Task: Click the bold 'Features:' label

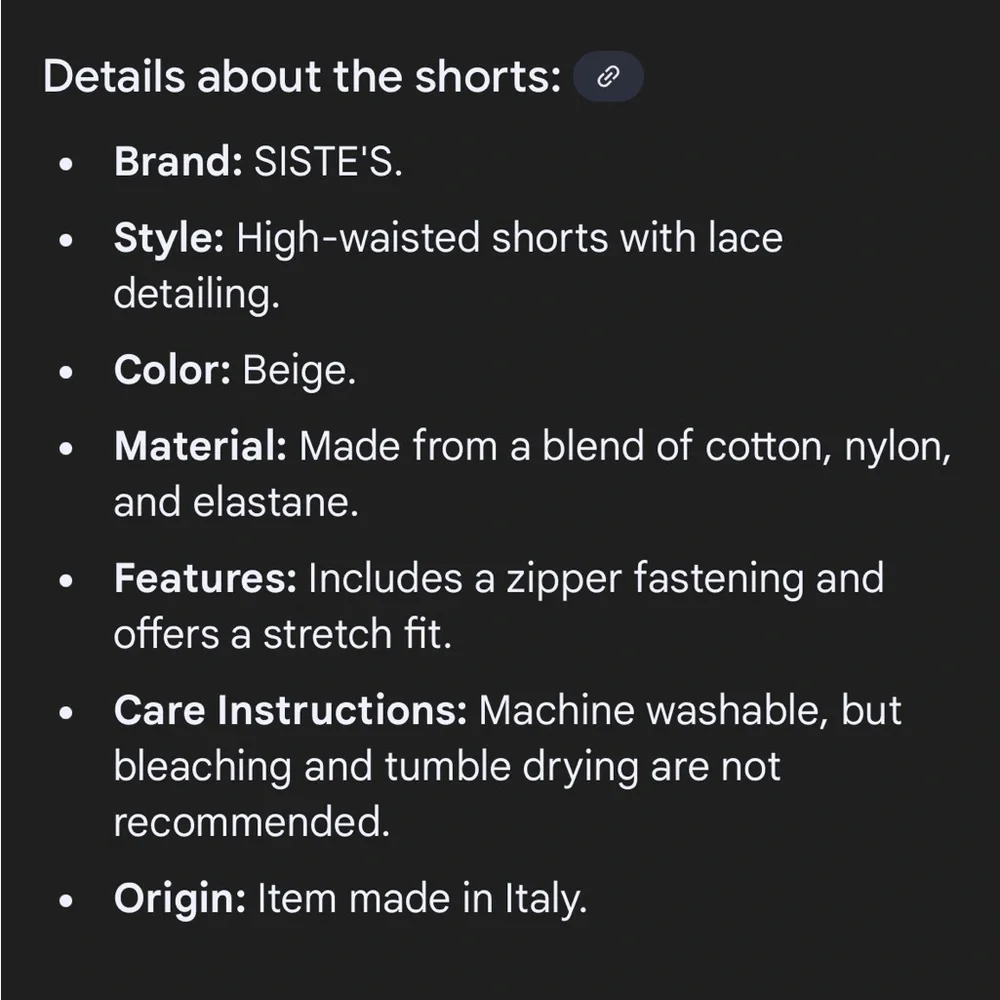Action: click(205, 578)
